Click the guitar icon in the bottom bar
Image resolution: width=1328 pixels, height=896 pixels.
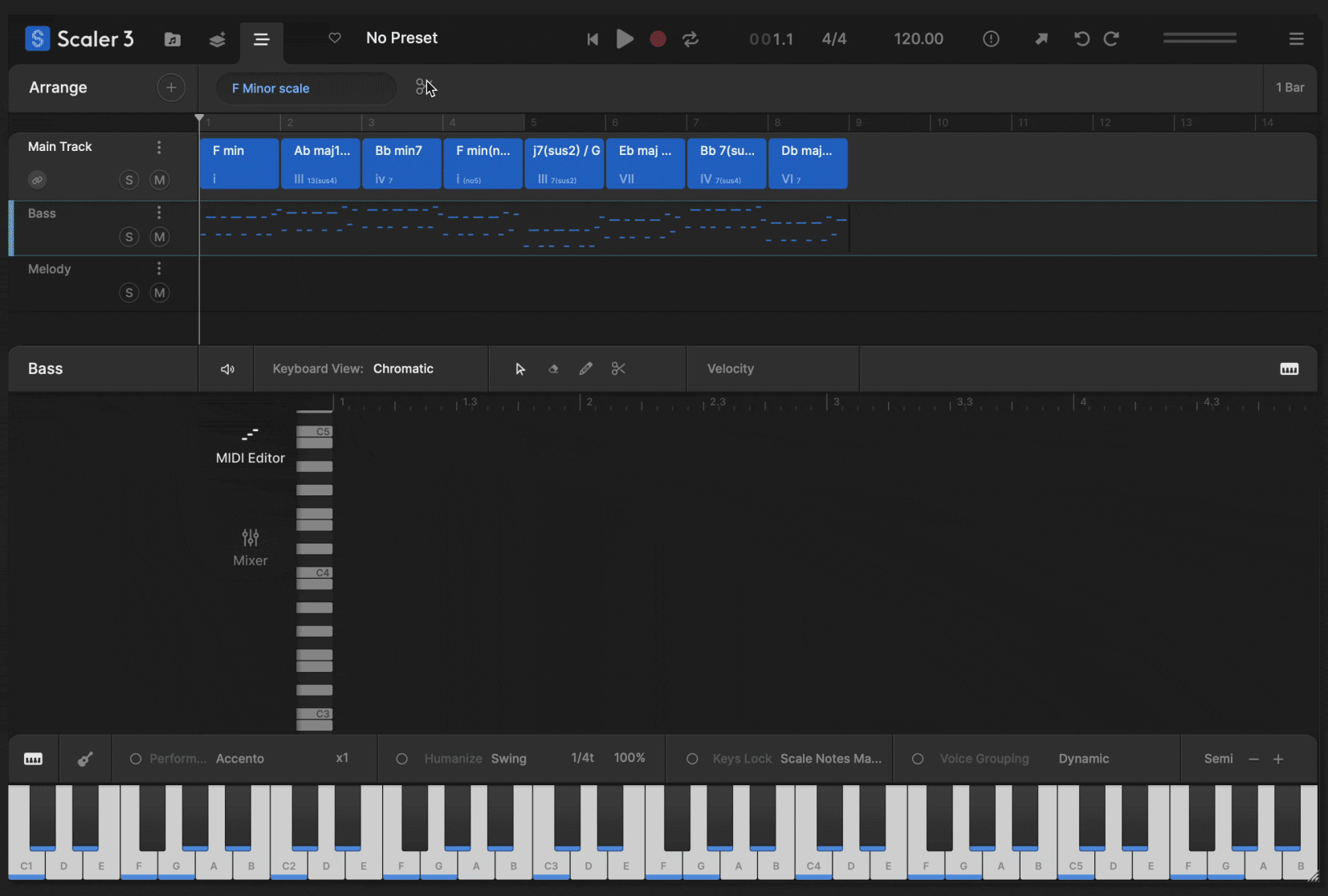(85, 758)
